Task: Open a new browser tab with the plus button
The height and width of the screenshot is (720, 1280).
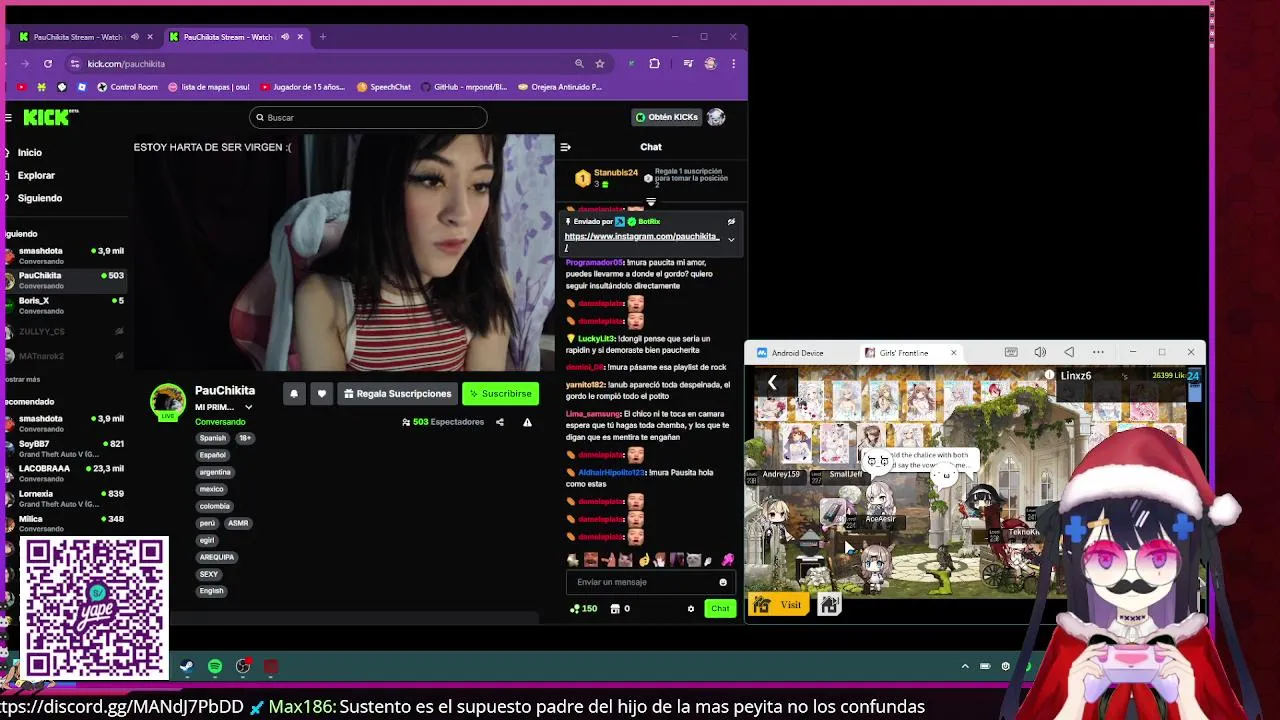Action: tap(323, 37)
